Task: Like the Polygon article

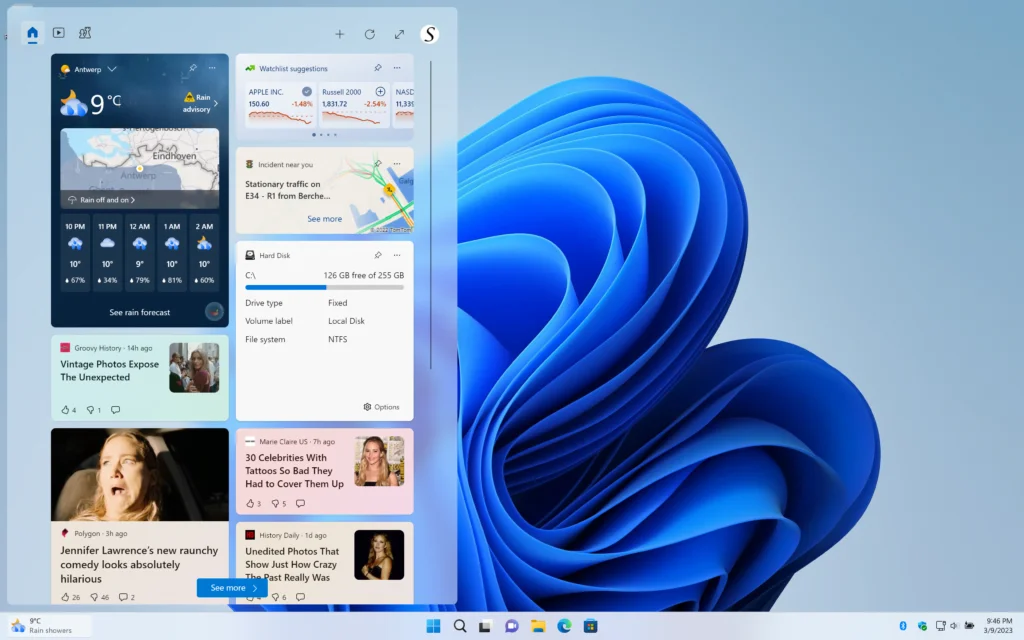Action: pos(70,597)
